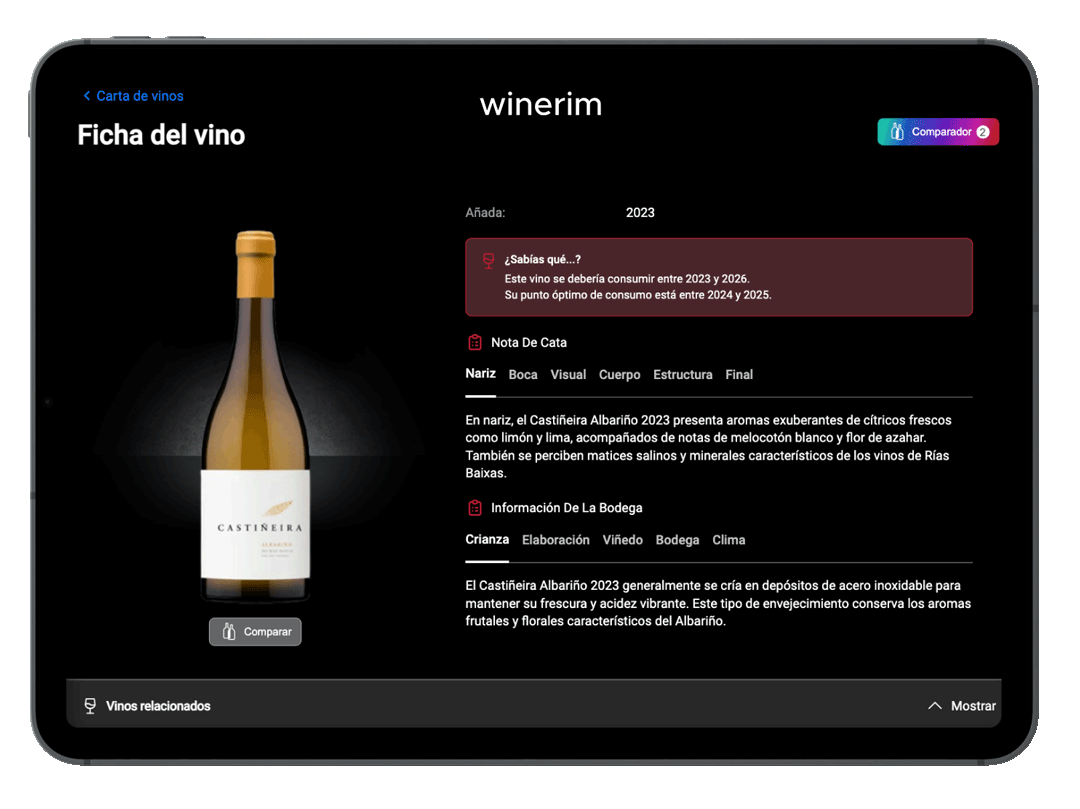Screen dimensions: 1080x809
Task: Switch to the Boca tasting tab
Action: [523, 375]
